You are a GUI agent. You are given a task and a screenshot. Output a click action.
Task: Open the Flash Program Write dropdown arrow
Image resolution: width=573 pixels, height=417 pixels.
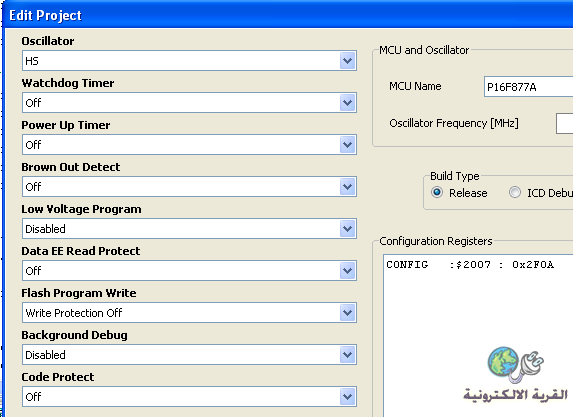(x=348, y=313)
